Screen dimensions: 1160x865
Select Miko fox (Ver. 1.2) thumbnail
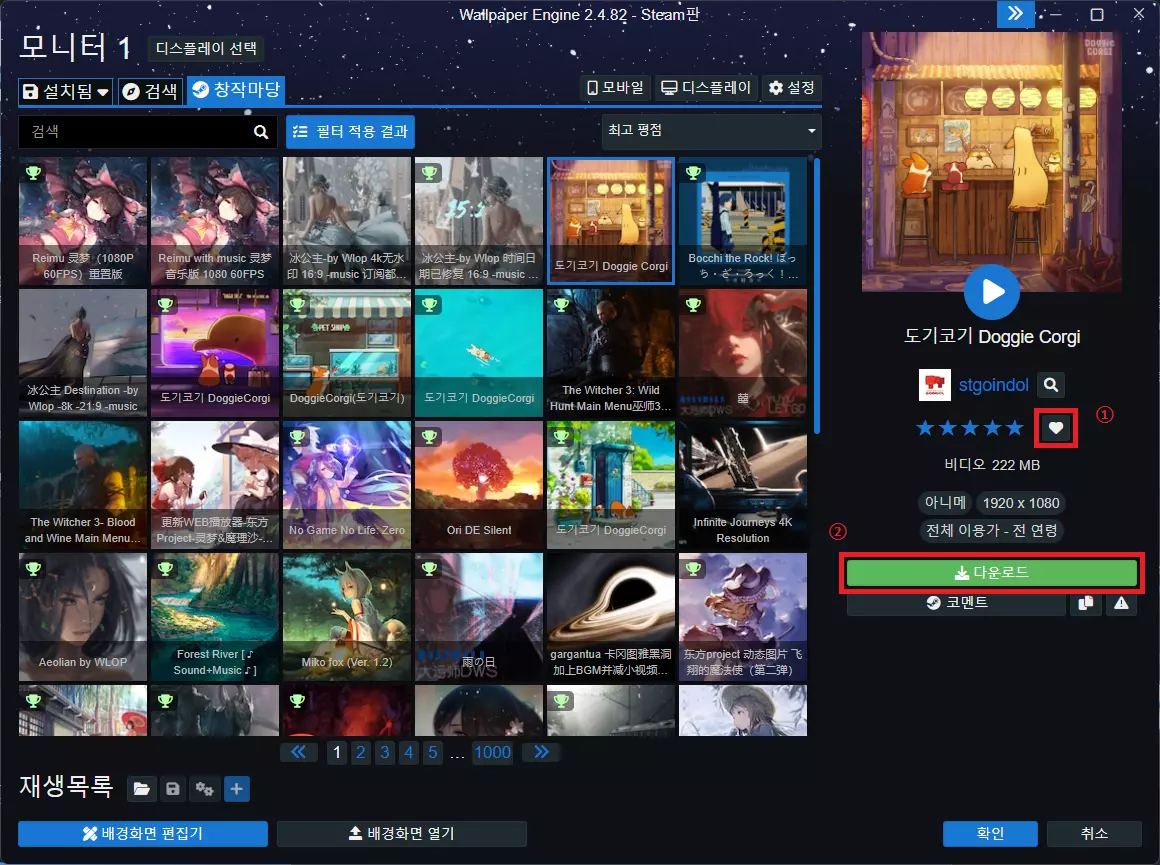click(x=346, y=617)
